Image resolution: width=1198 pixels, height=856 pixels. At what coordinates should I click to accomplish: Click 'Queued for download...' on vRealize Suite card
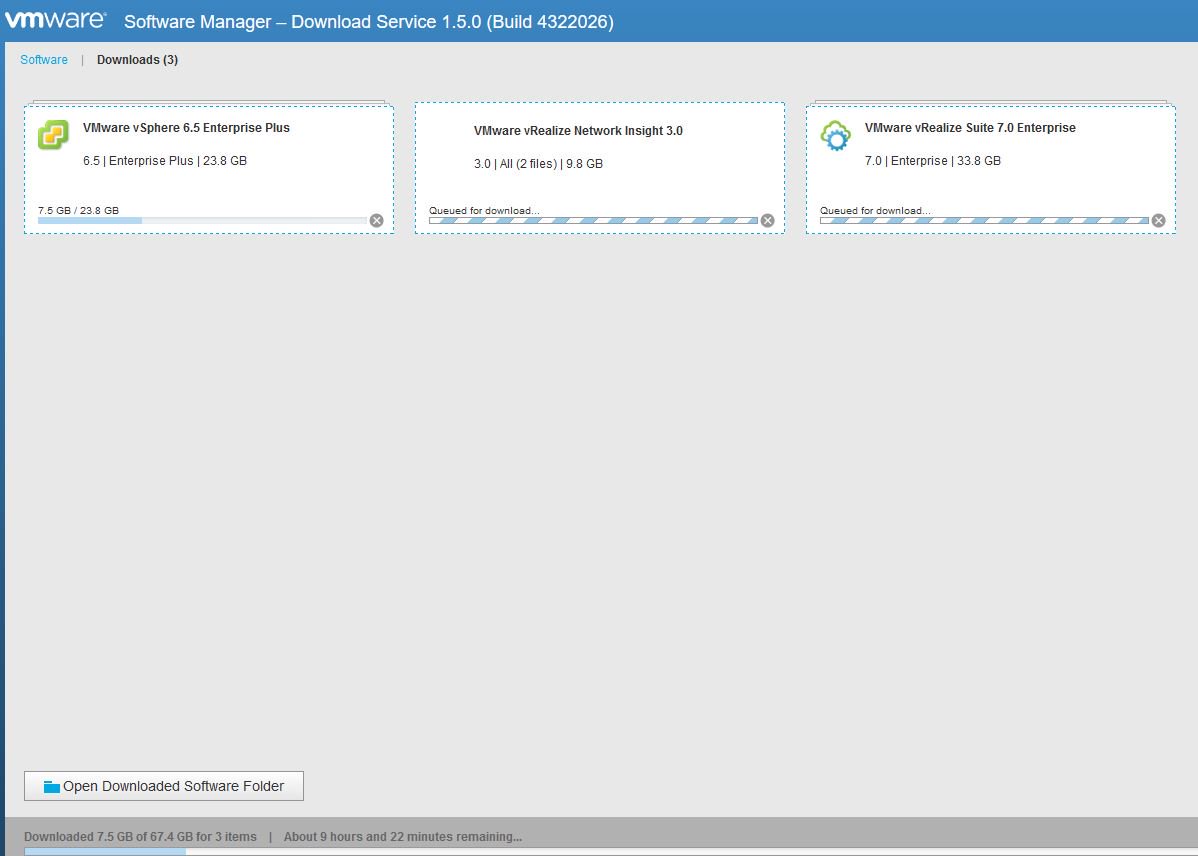(x=876, y=210)
